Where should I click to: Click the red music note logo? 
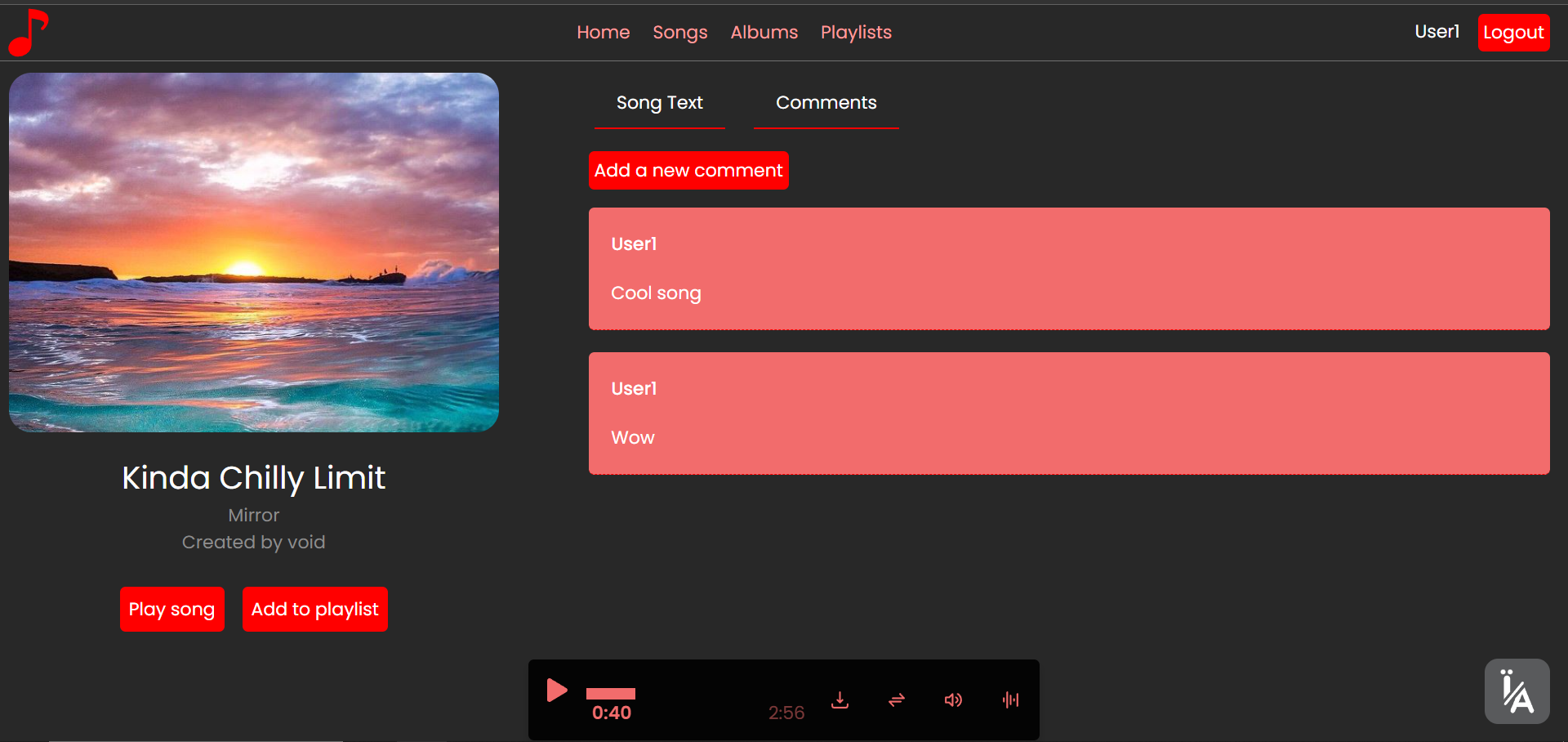click(x=29, y=33)
